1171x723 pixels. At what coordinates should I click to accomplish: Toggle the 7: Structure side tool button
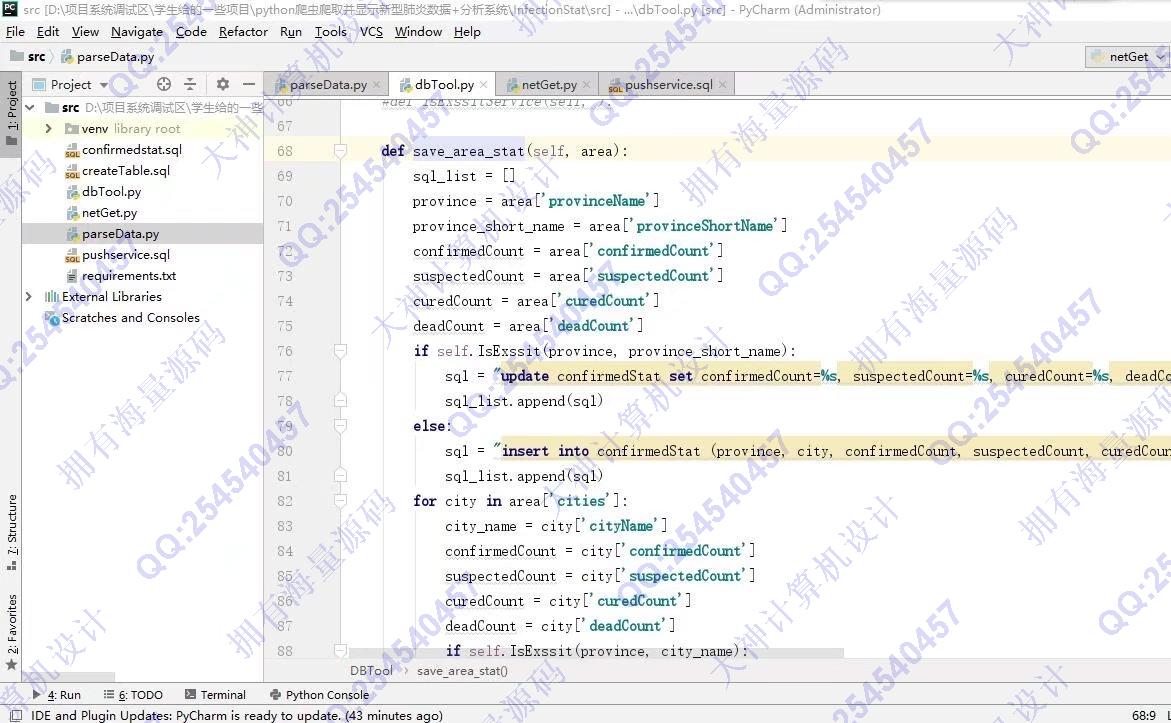coord(11,532)
